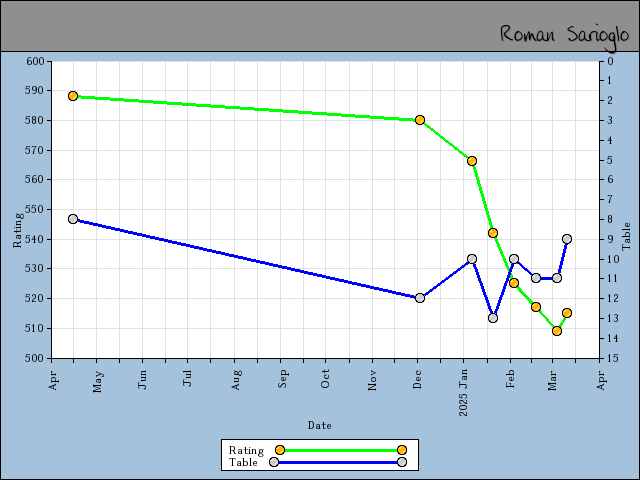Click the 'Date' x-axis title

pyautogui.click(x=320, y=426)
